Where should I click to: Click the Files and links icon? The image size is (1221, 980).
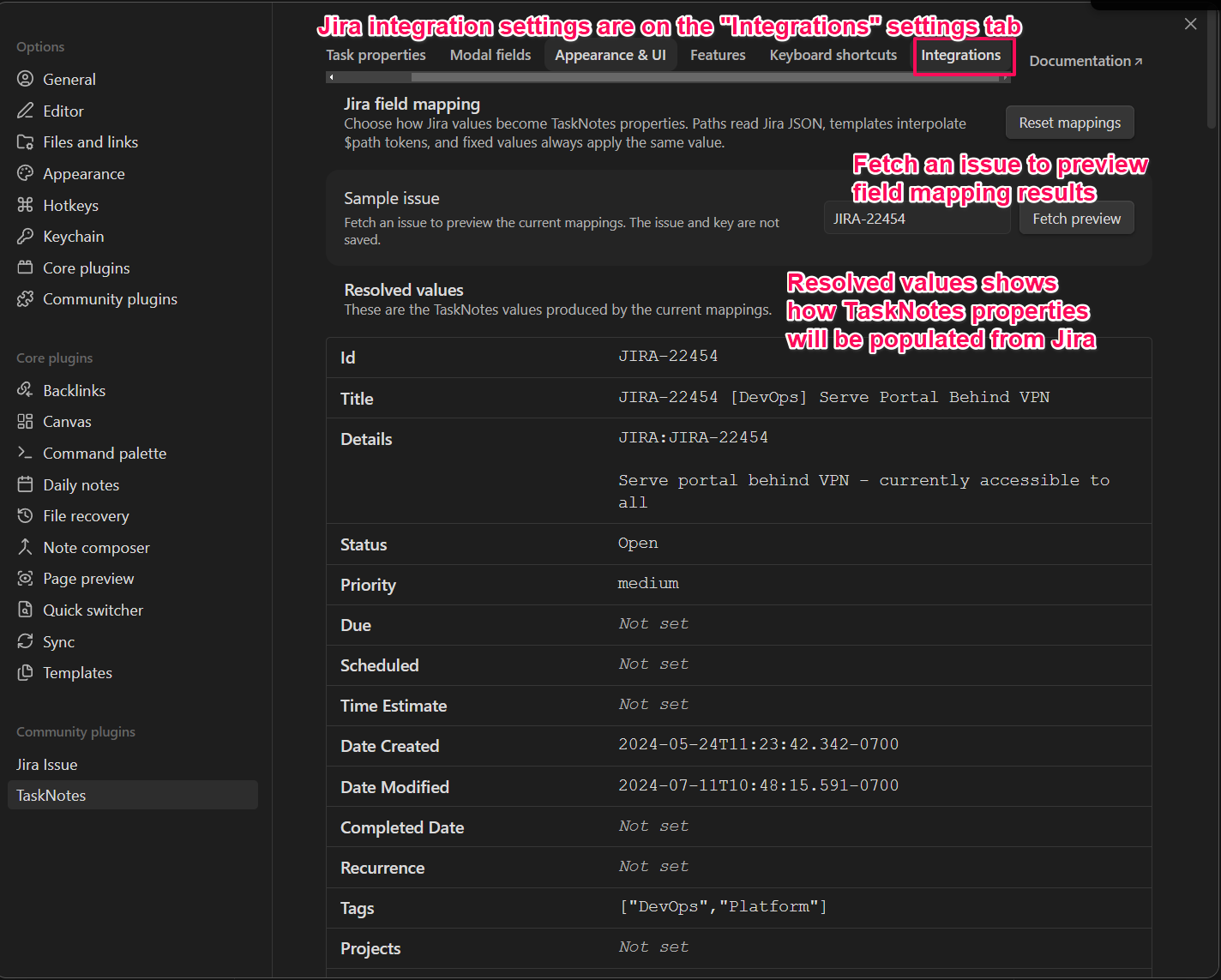[25, 141]
